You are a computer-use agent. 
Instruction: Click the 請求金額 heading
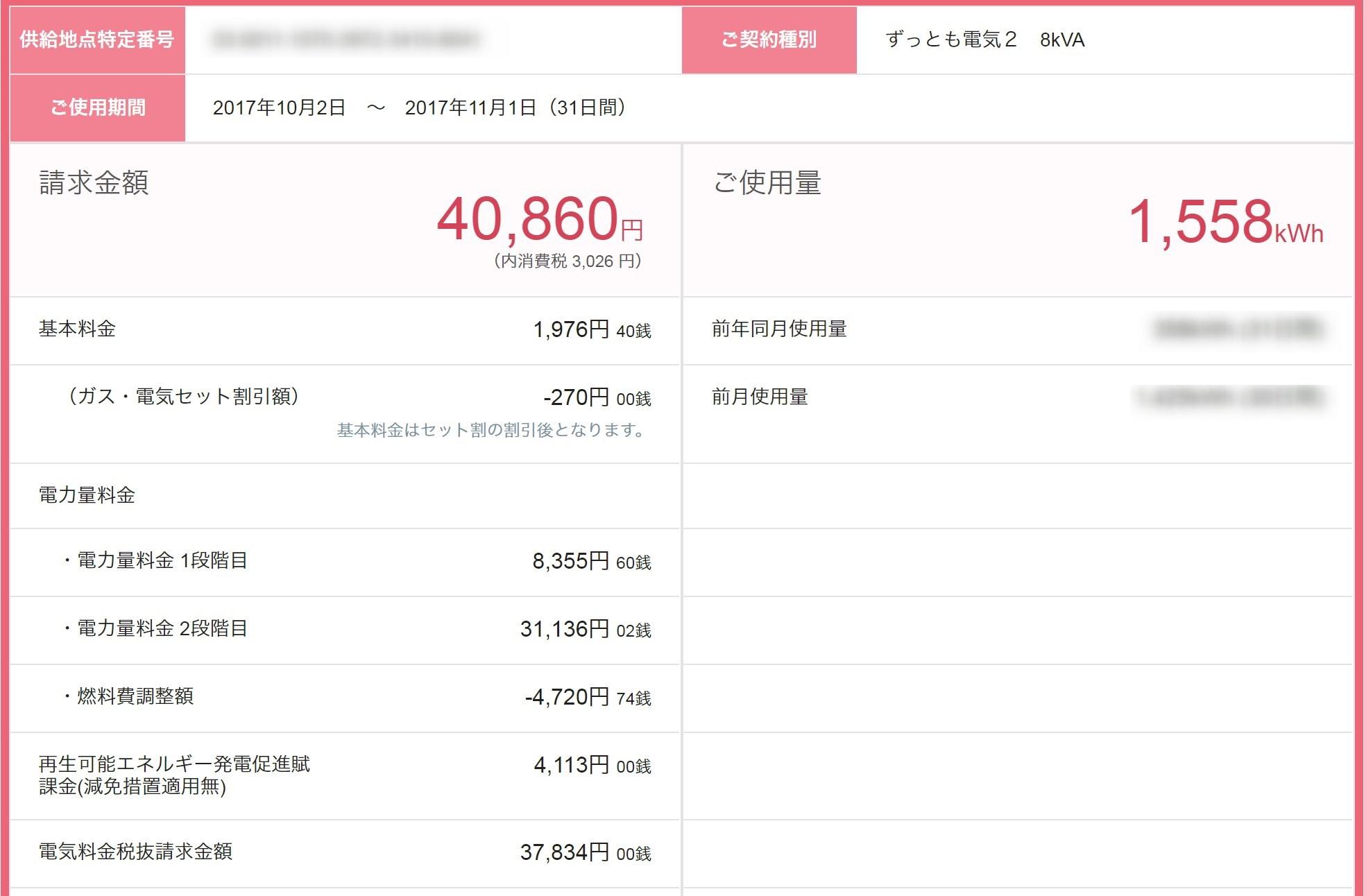(x=94, y=183)
